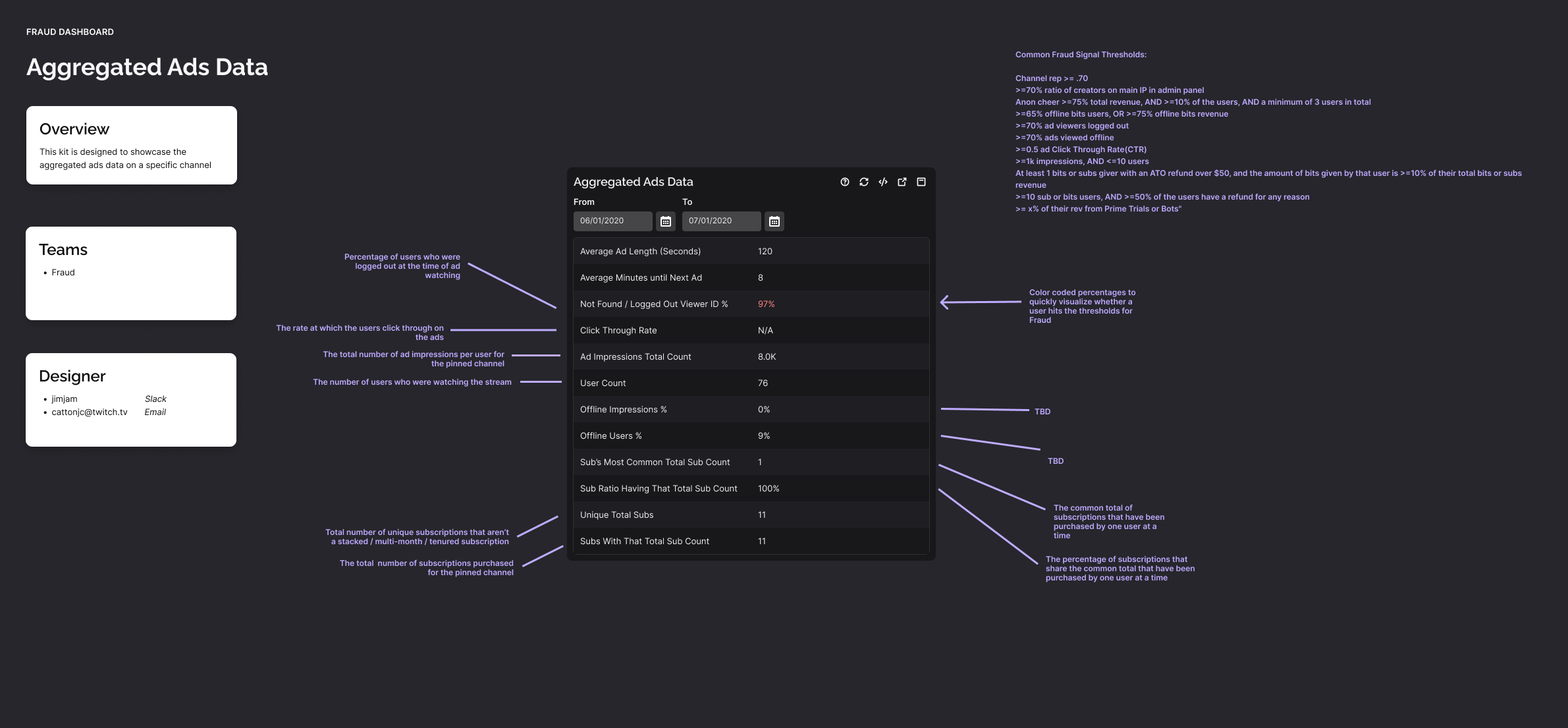The width and height of the screenshot is (1568, 728).
Task: Open the To date calendar picker
Action: 774,221
